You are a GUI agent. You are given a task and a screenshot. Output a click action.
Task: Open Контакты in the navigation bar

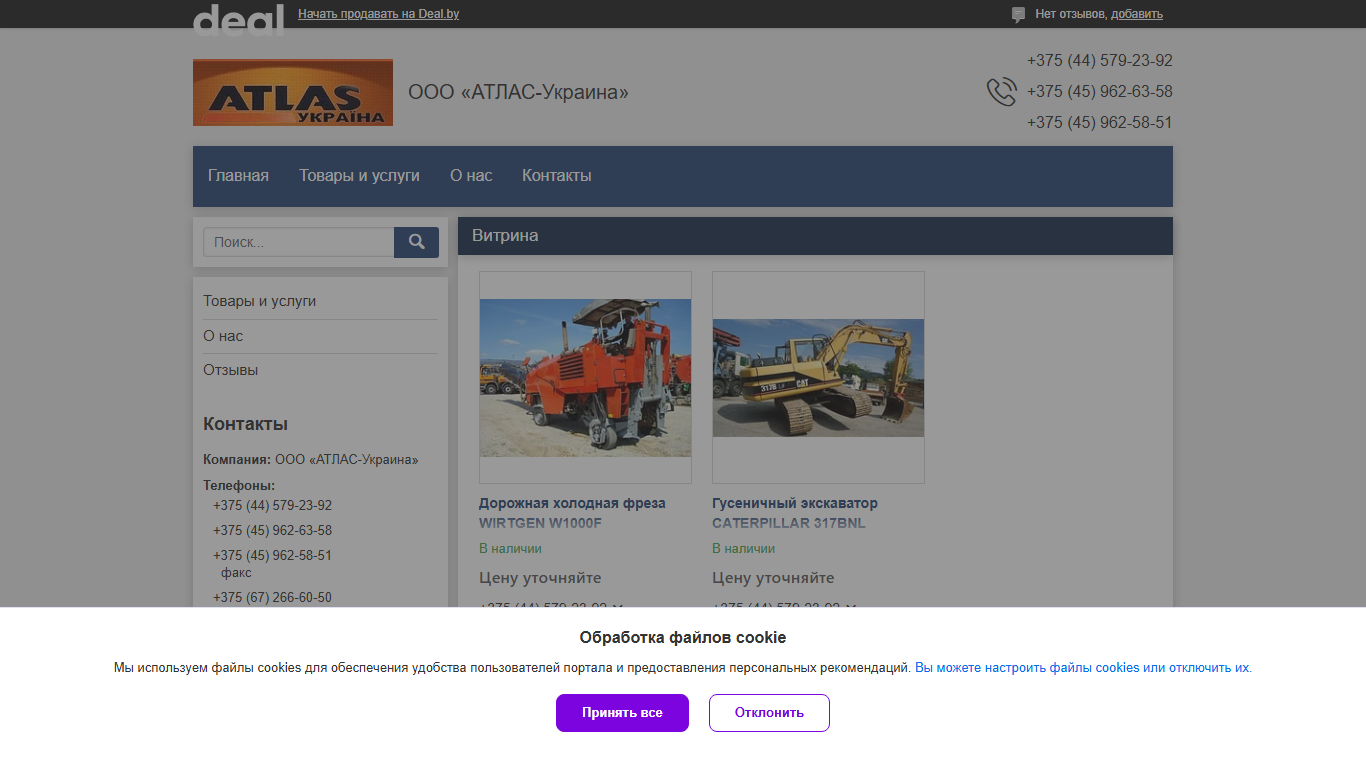coord(557,175)
